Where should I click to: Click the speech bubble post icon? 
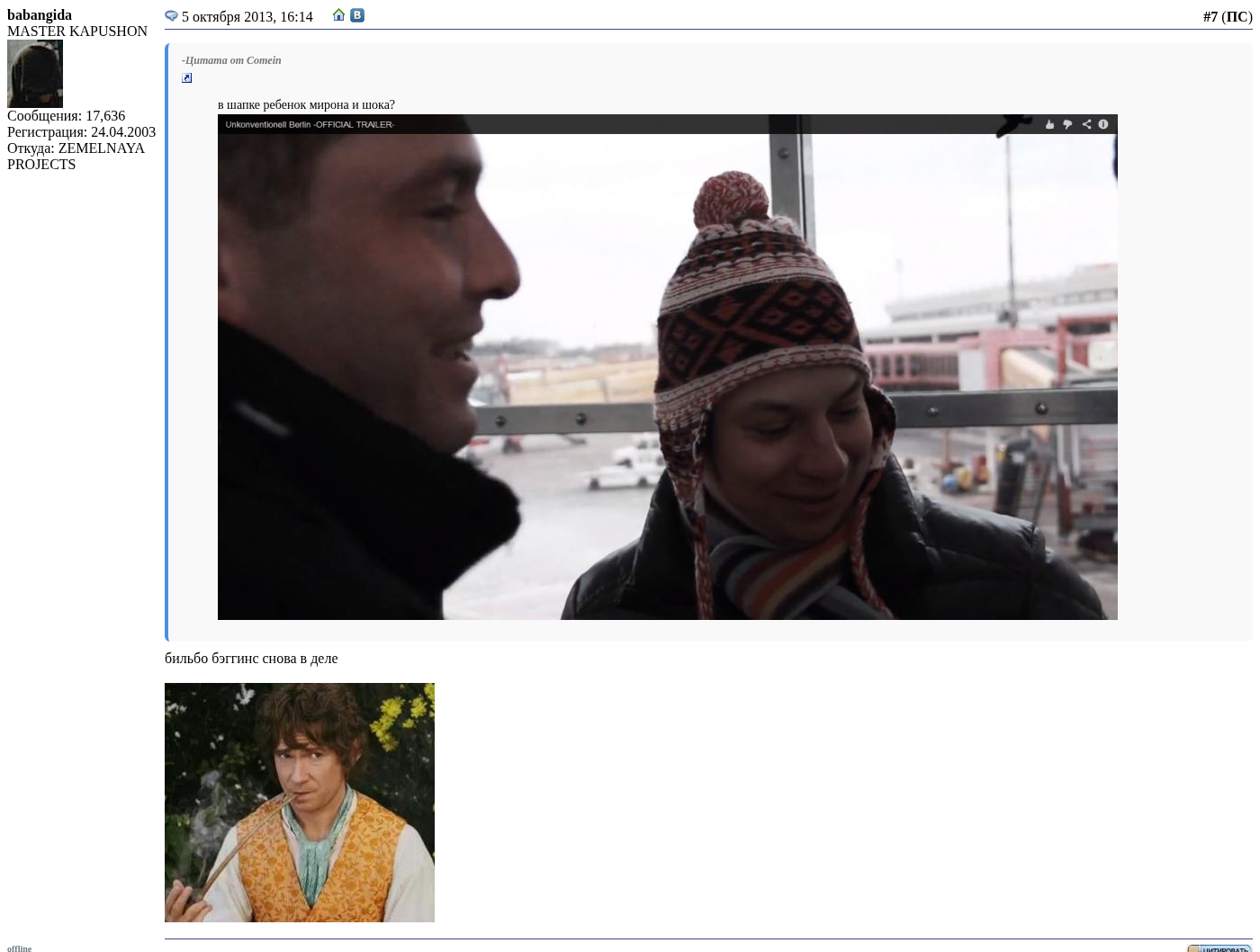click(171, 16)
